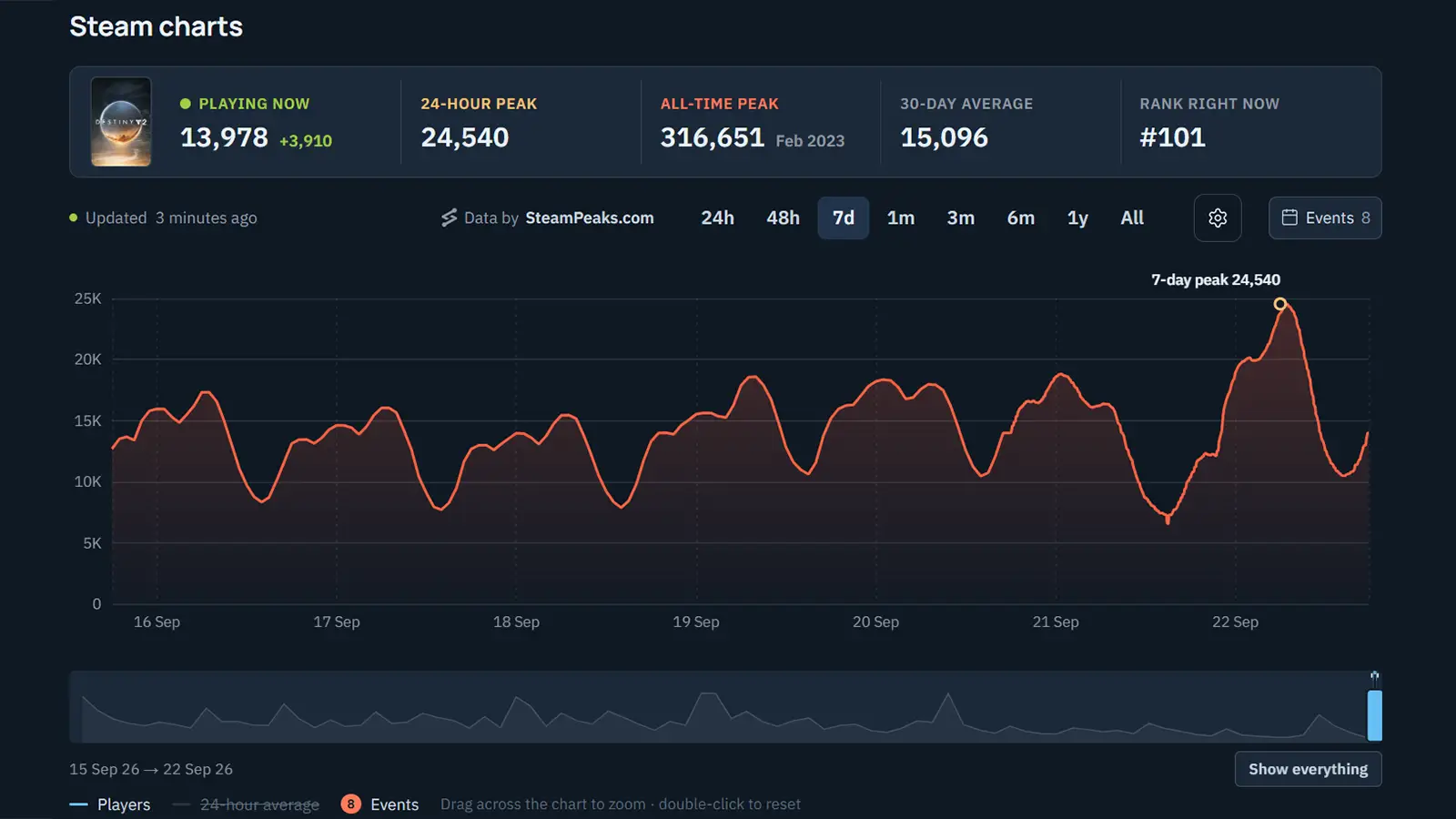Click the SteamPeaks logo icon
Image resolution: width=1456 pixels, height=819 pixels.
point(450,218)
